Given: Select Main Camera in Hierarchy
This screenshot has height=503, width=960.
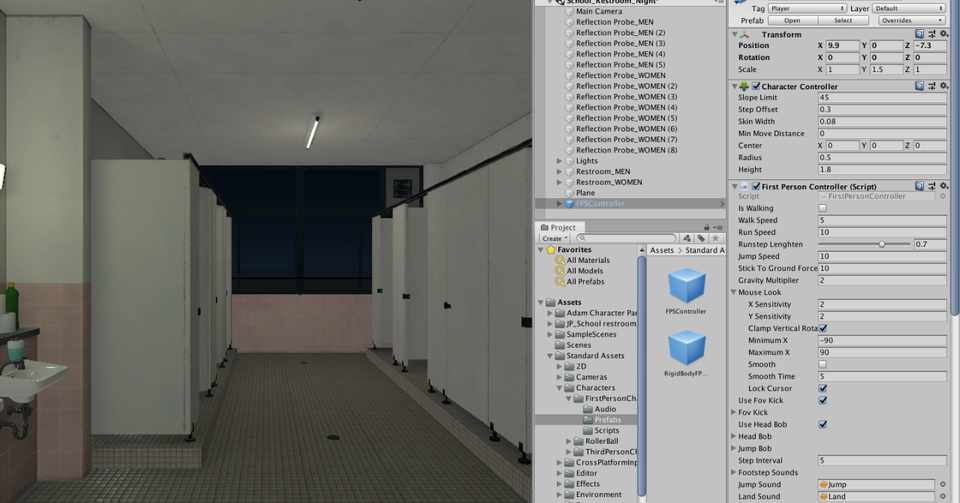Looking at the screenshot, I should (599, 11).
